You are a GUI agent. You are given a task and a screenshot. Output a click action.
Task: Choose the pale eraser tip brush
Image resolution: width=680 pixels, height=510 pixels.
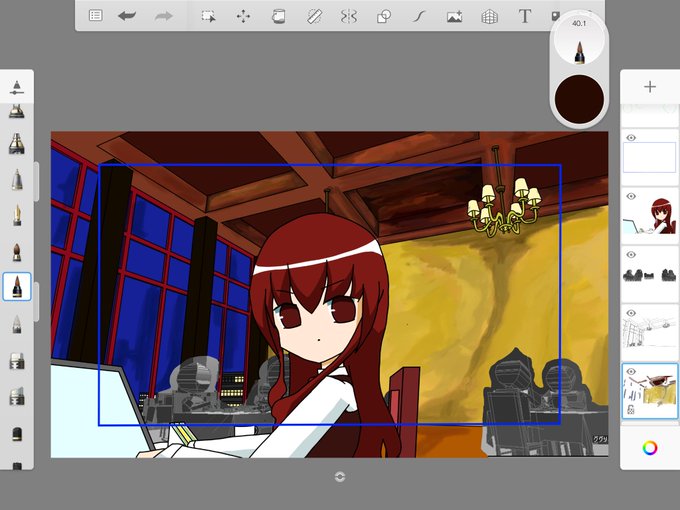click(17, 324)
